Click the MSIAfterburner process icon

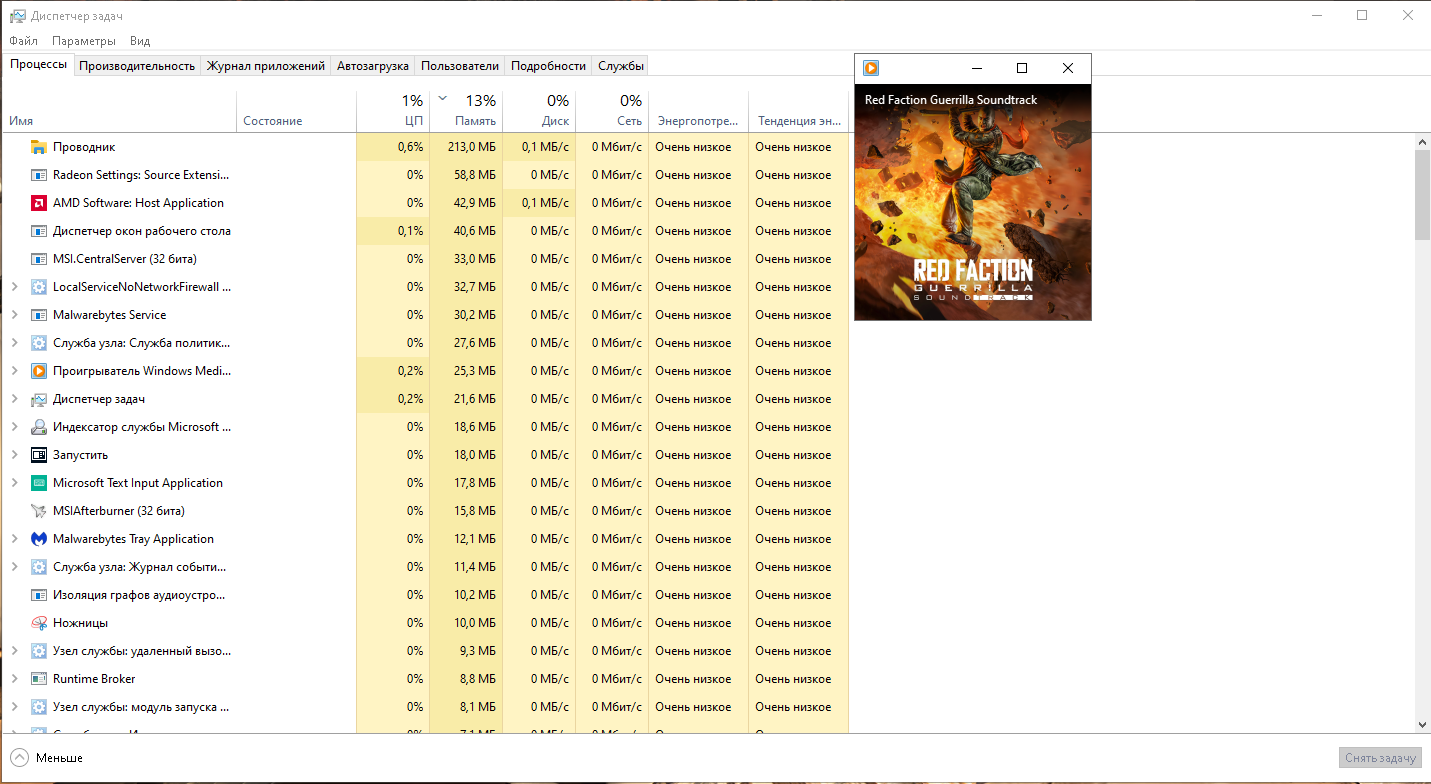pyautogui.click(x=39, y=511)
